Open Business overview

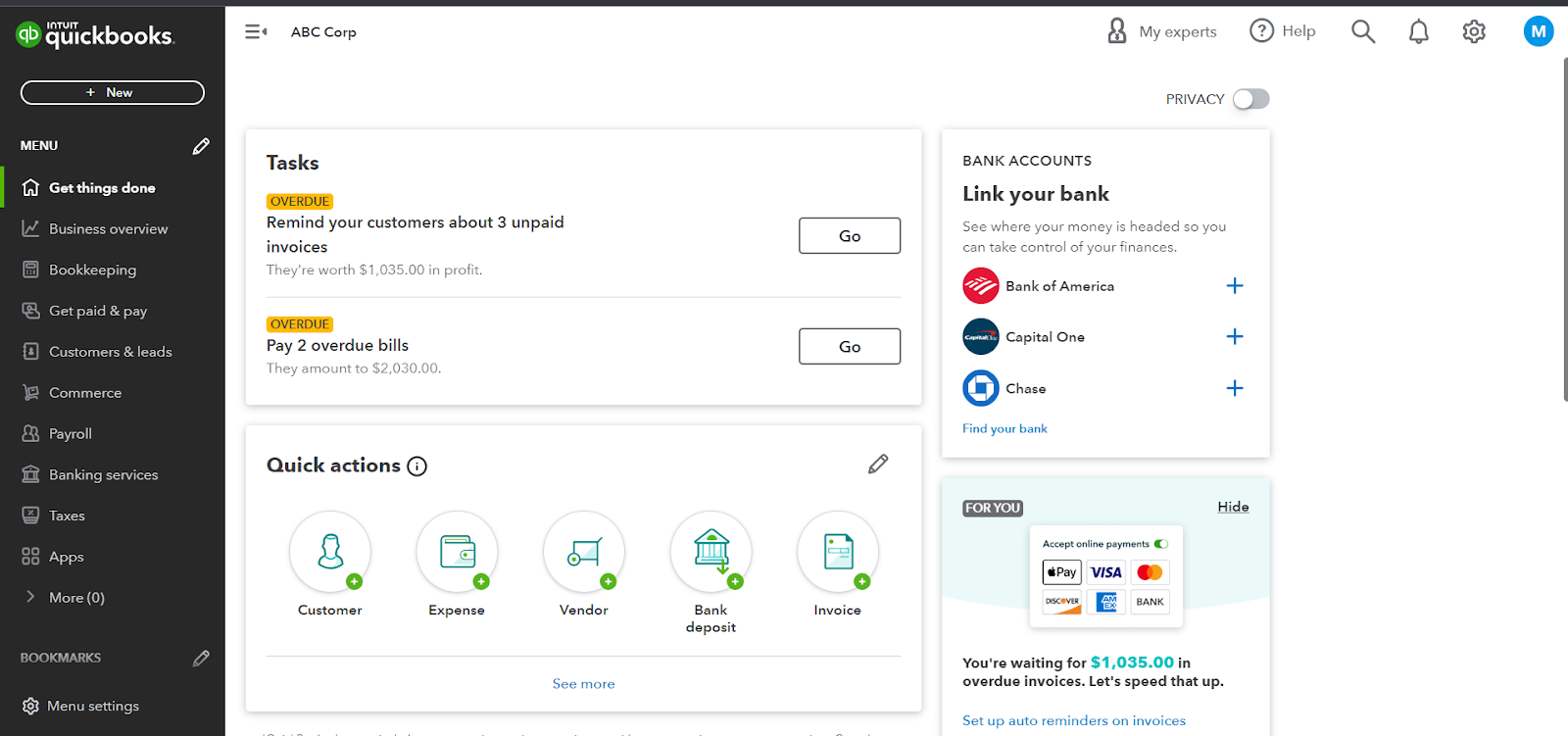pos(108,229)
